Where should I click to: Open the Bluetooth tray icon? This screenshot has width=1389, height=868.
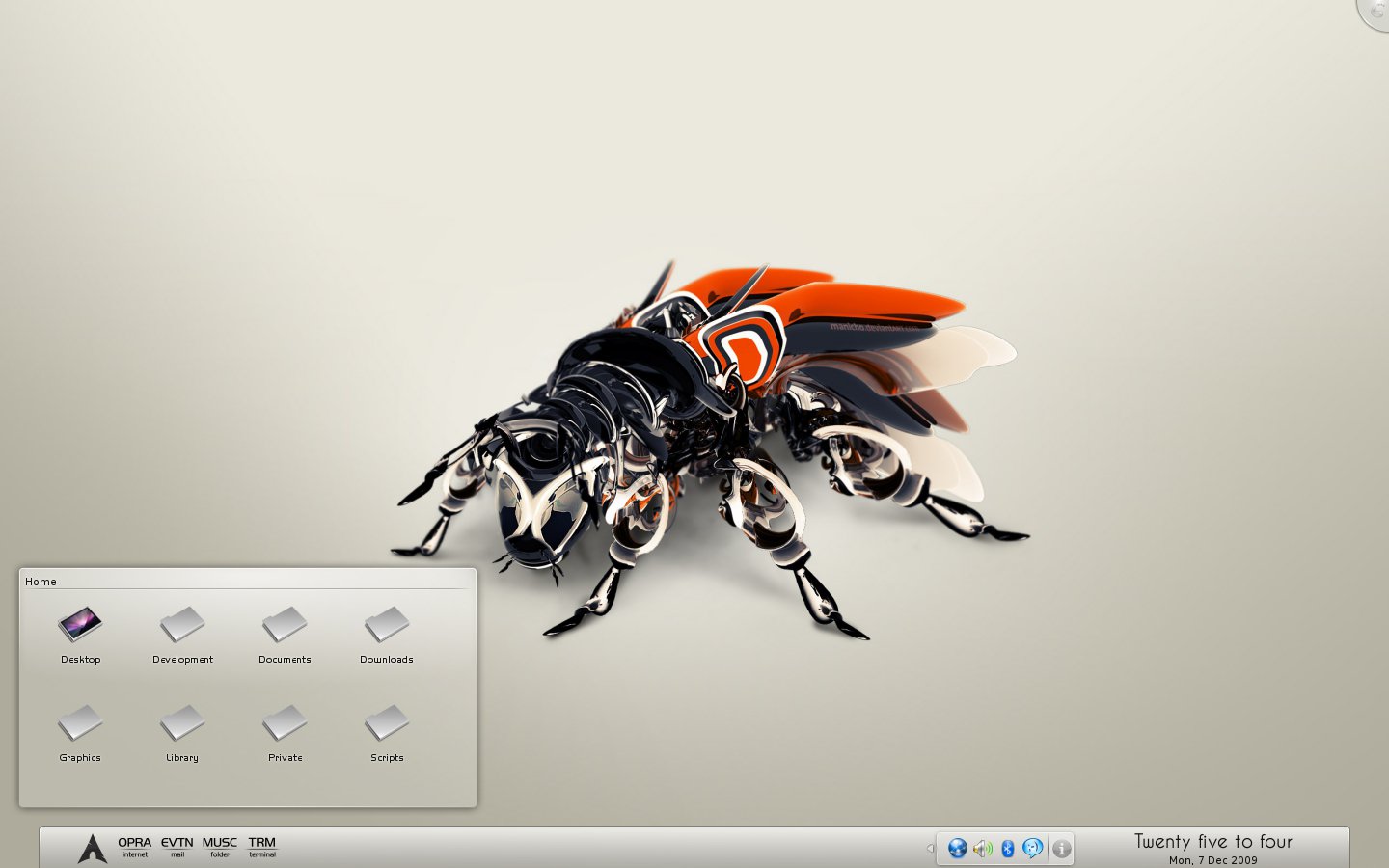click(1008, 849)
